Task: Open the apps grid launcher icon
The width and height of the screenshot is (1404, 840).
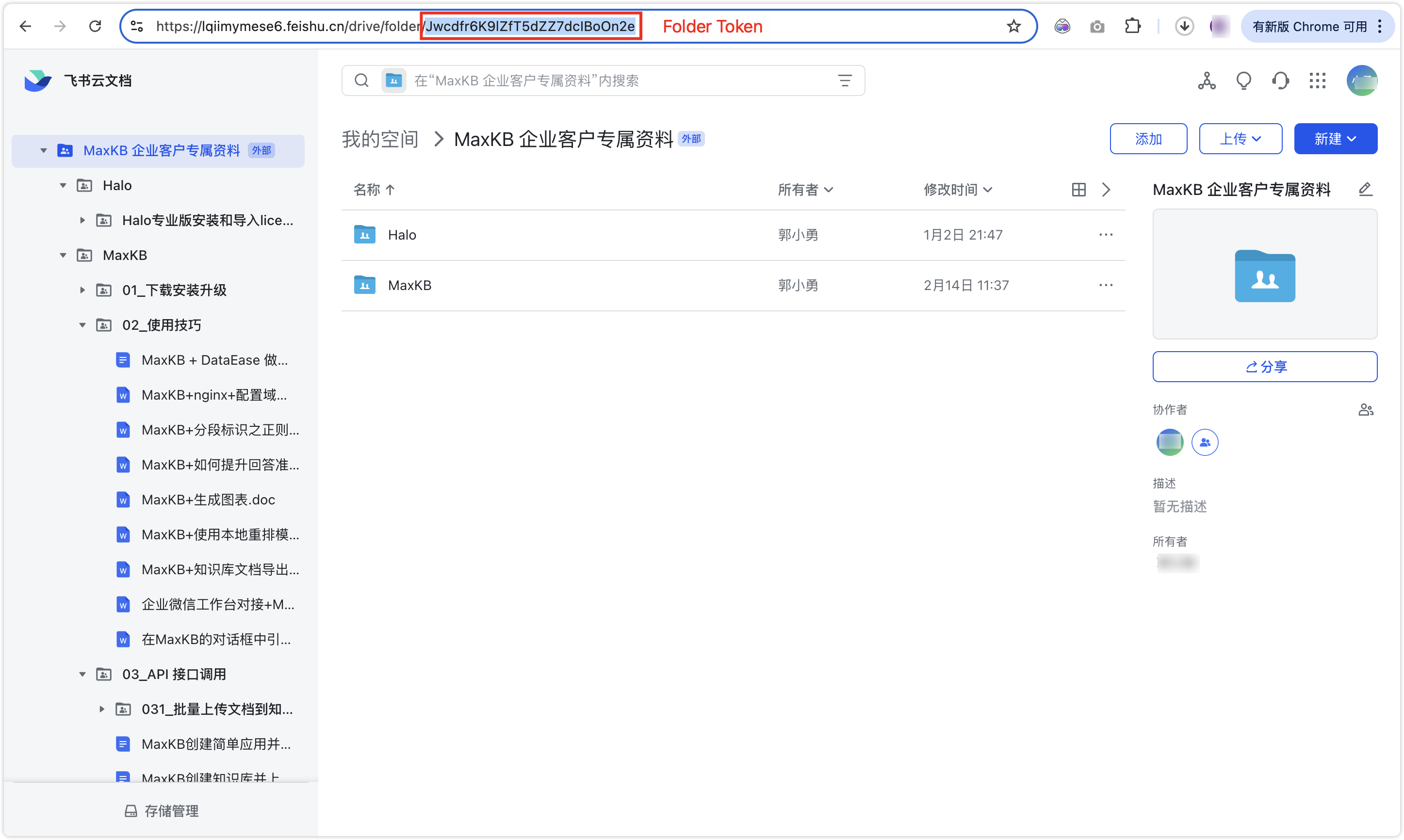Action: coord(1317,81)
